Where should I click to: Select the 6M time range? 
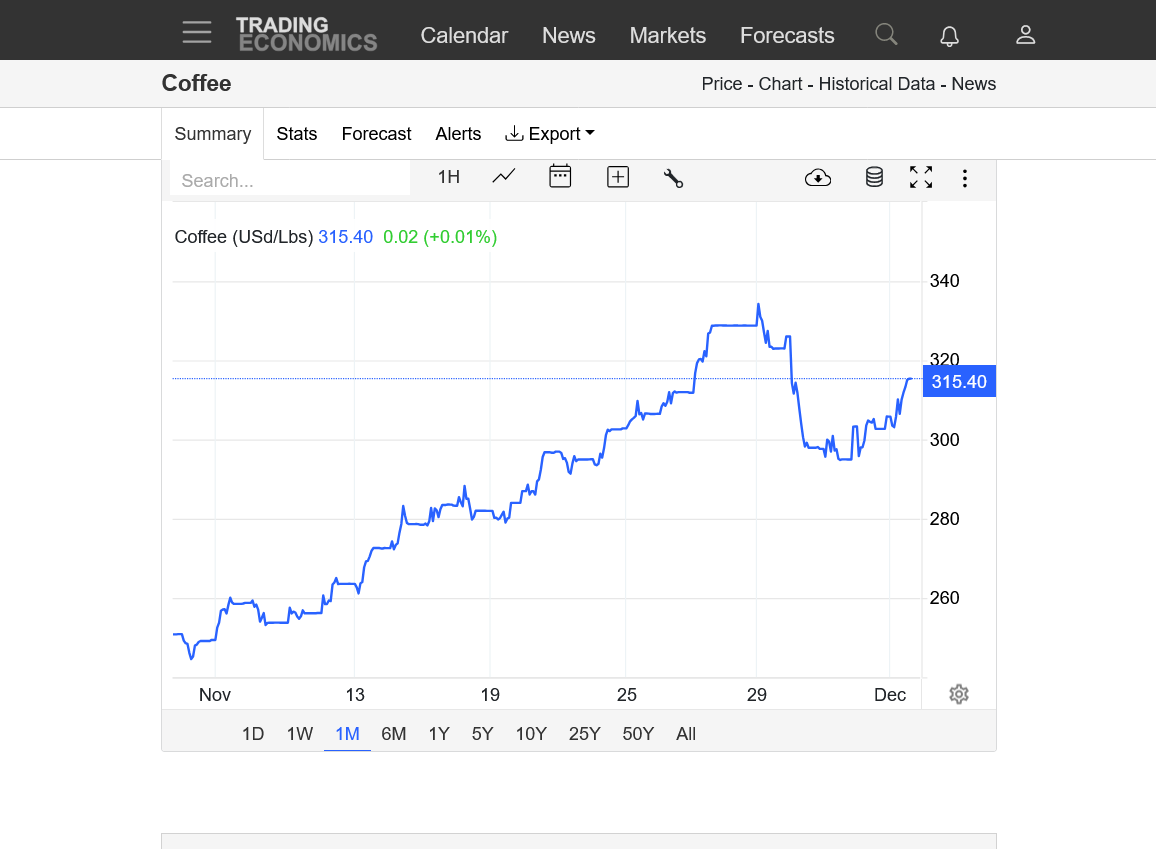pos(394,734)
